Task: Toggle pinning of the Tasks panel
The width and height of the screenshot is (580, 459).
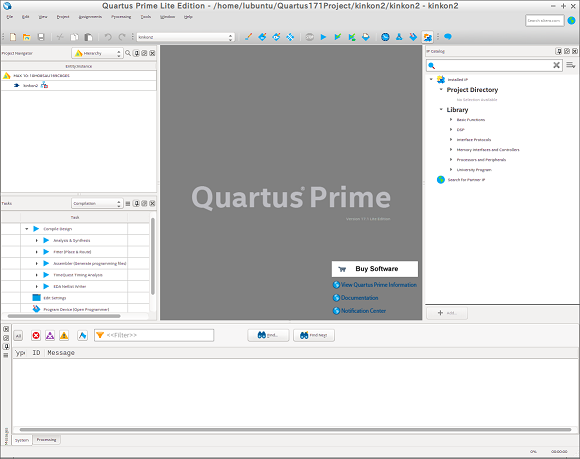Action: pos(136,203)
